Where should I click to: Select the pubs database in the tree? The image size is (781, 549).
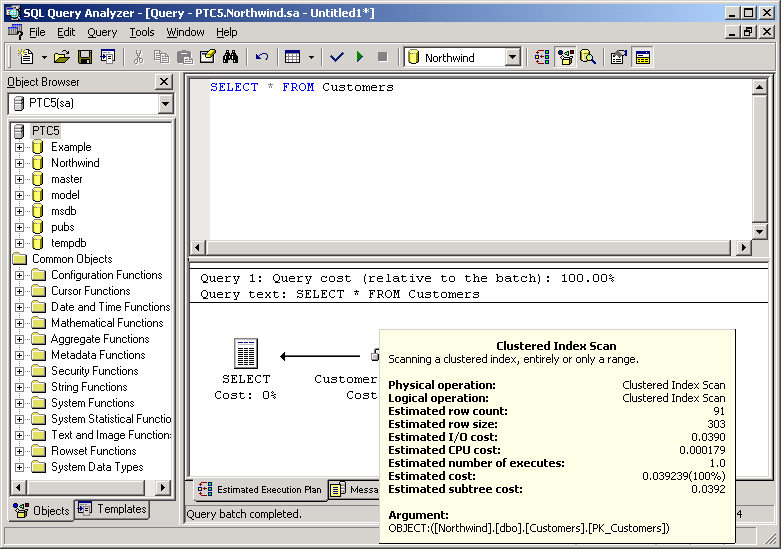pos(62,227)
